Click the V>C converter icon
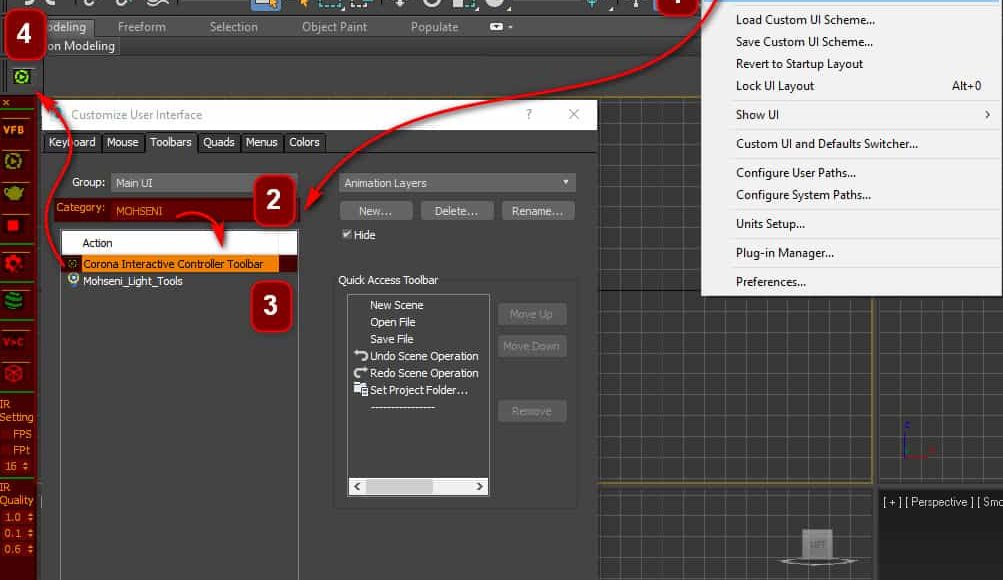 (14, 341)
